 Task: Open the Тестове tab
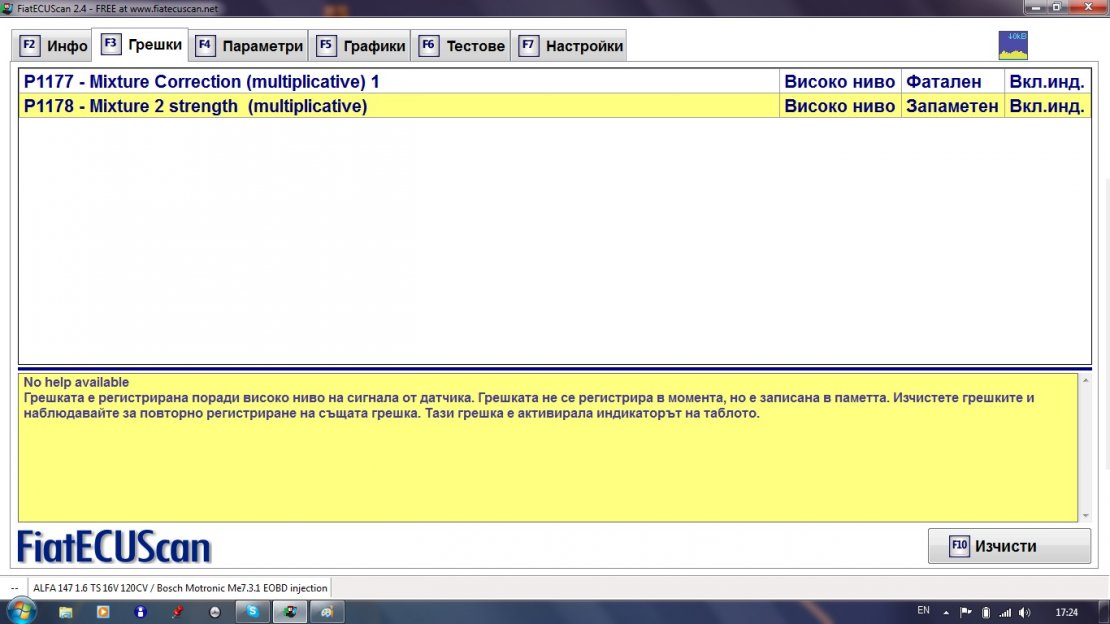click(x=462, y=46)
